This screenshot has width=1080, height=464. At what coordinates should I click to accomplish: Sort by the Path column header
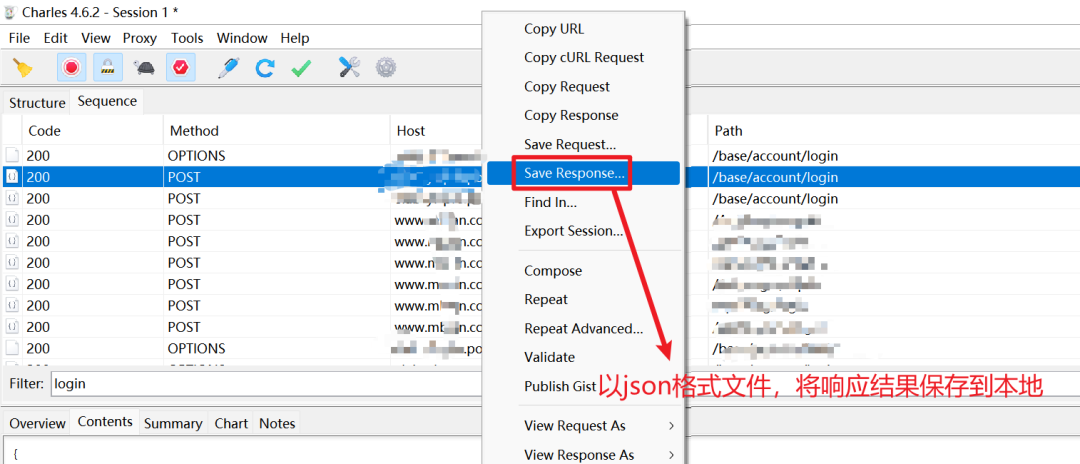[x=893, y=131]
